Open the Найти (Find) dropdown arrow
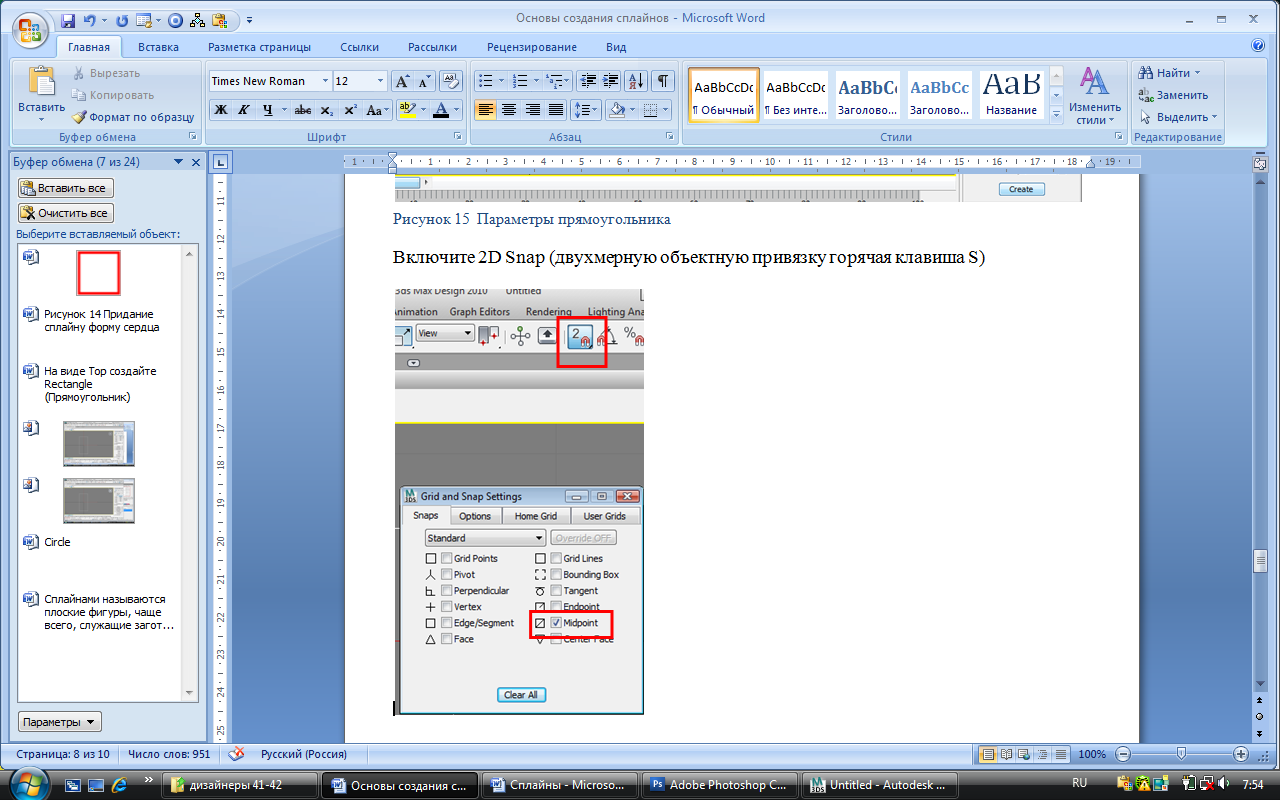 click(x=1196, y=73)
